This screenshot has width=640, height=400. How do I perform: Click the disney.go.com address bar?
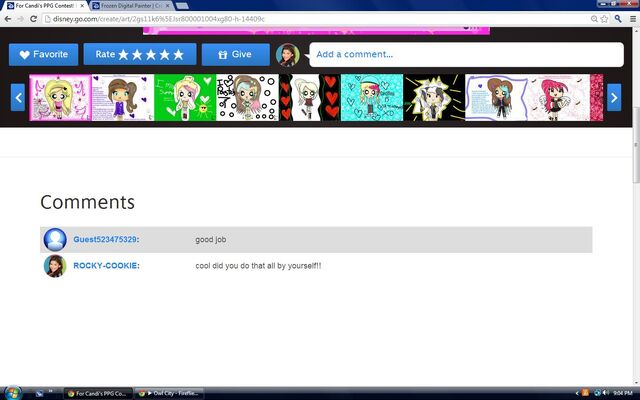[316, 19]
